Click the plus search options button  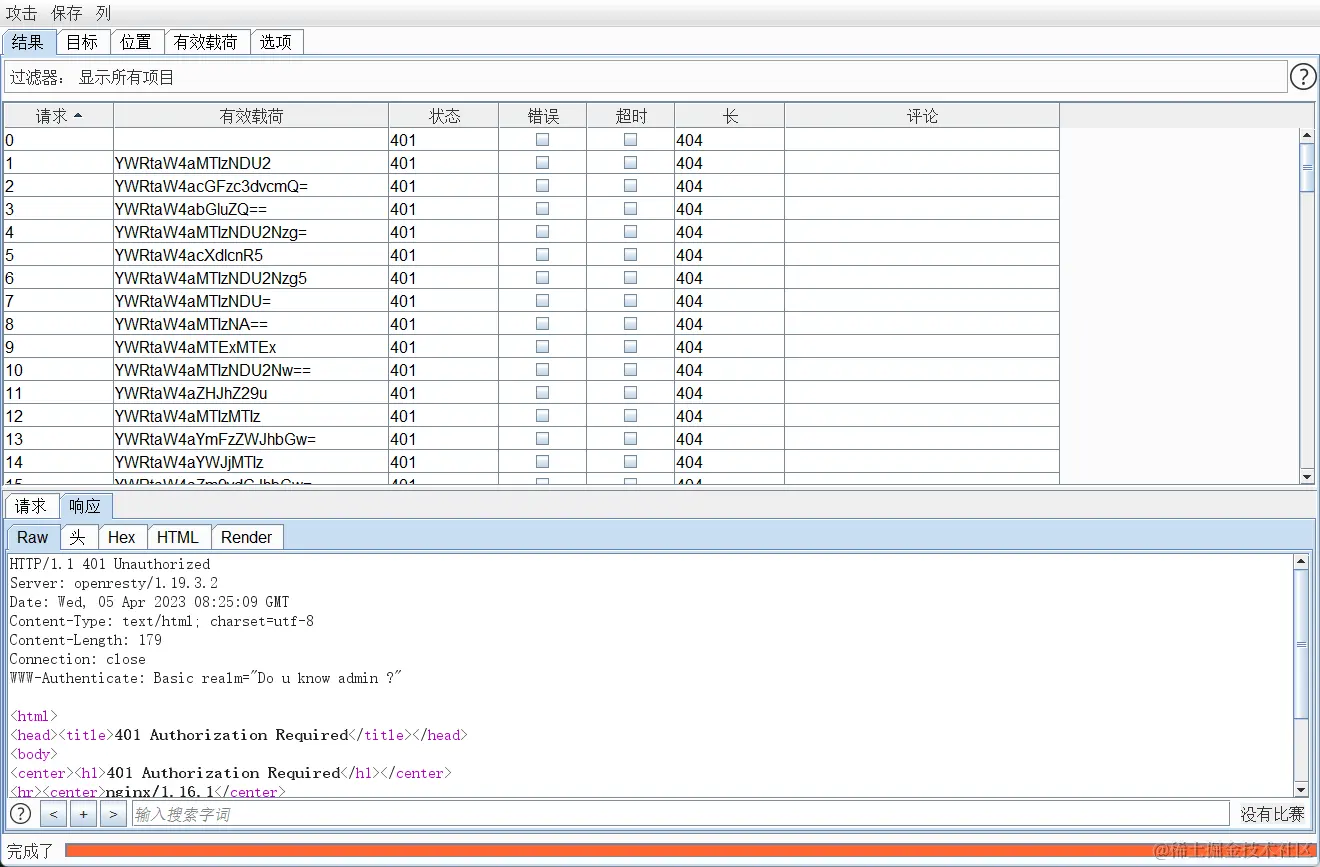[83, 814]
